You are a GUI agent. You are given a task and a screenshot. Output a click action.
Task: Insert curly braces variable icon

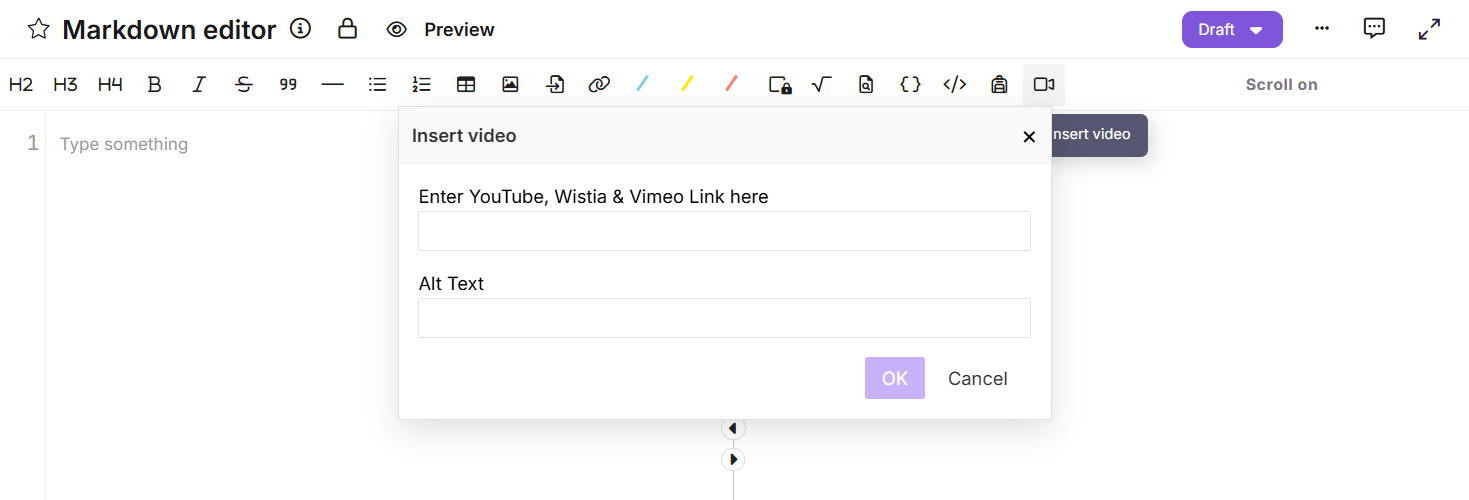(910, 85)
